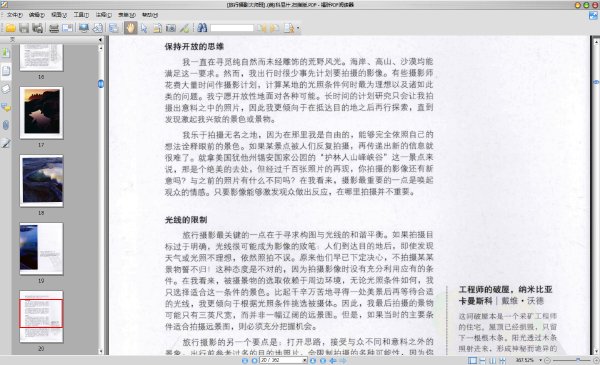Screen dimensions: 600x365
Task: Select the page 18 thumbnail
Action: 41,181
